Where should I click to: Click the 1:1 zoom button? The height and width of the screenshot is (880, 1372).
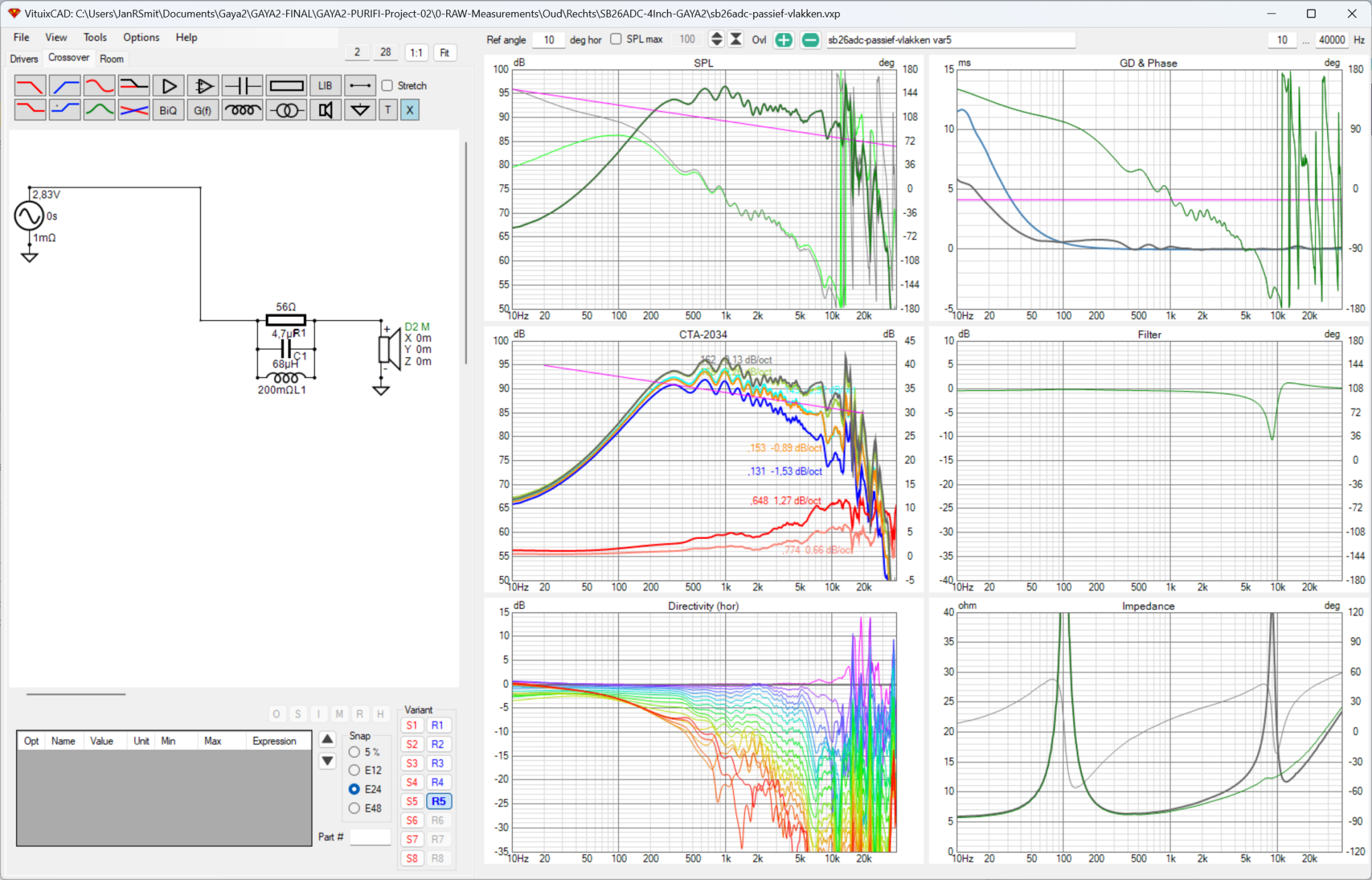pyautogui.click(x=417, y=53)
